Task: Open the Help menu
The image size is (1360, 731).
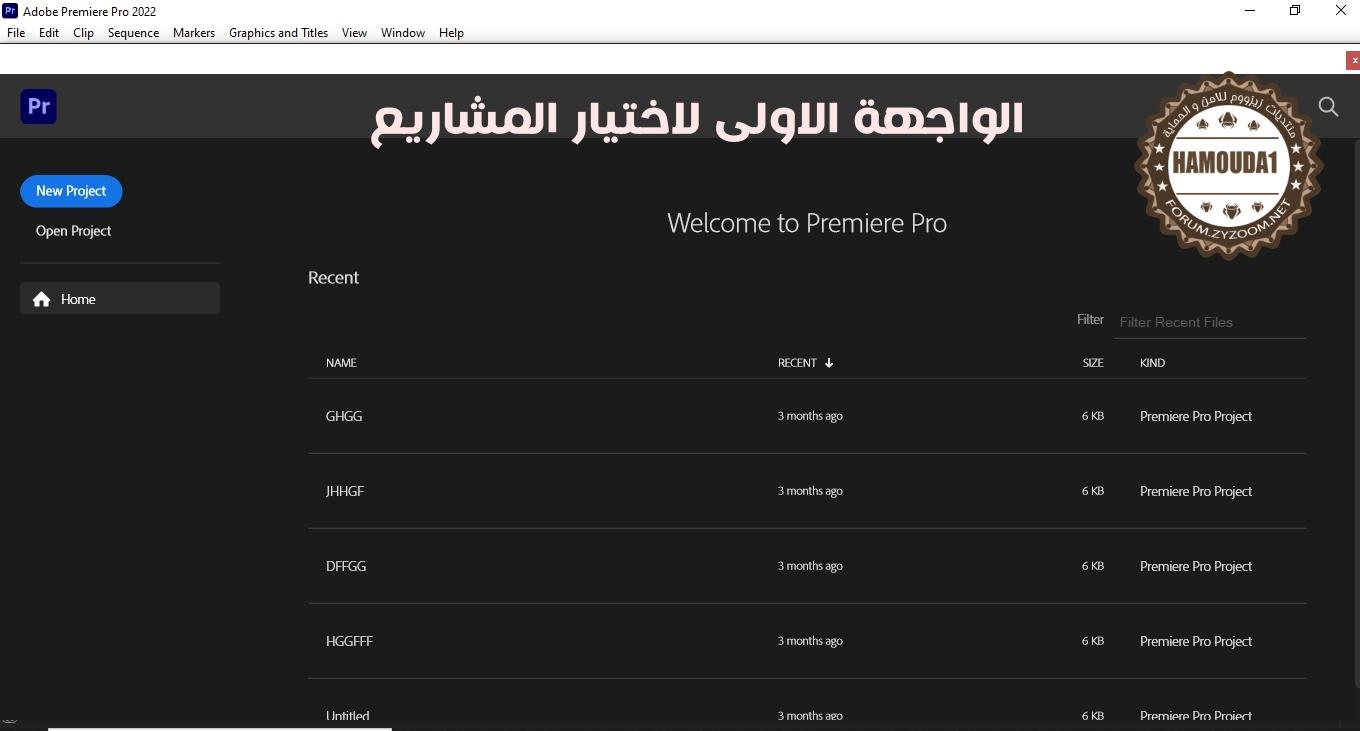Action: 451,33
